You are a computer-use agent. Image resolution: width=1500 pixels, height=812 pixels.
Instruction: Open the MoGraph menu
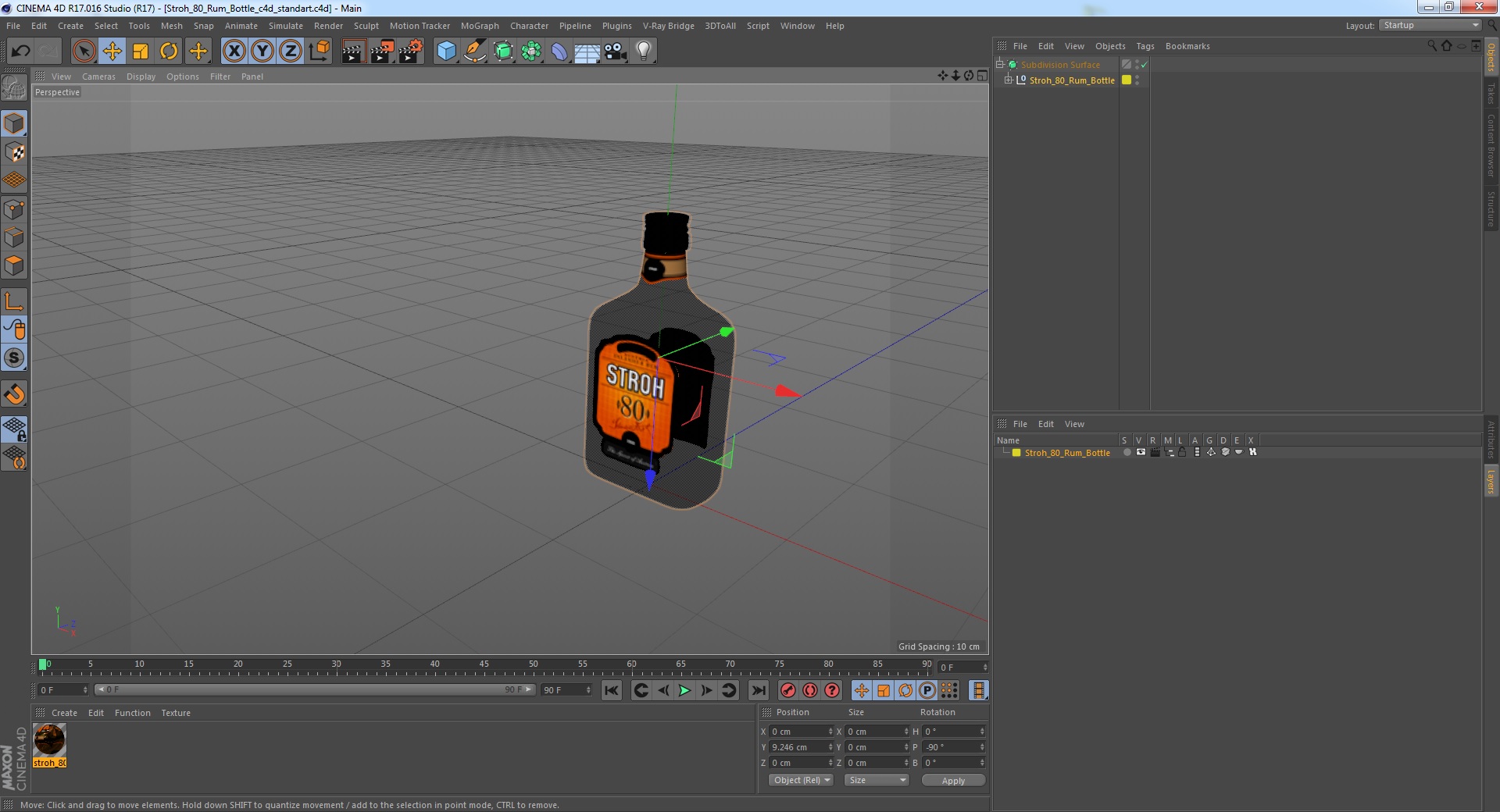[x=480, y=26]
